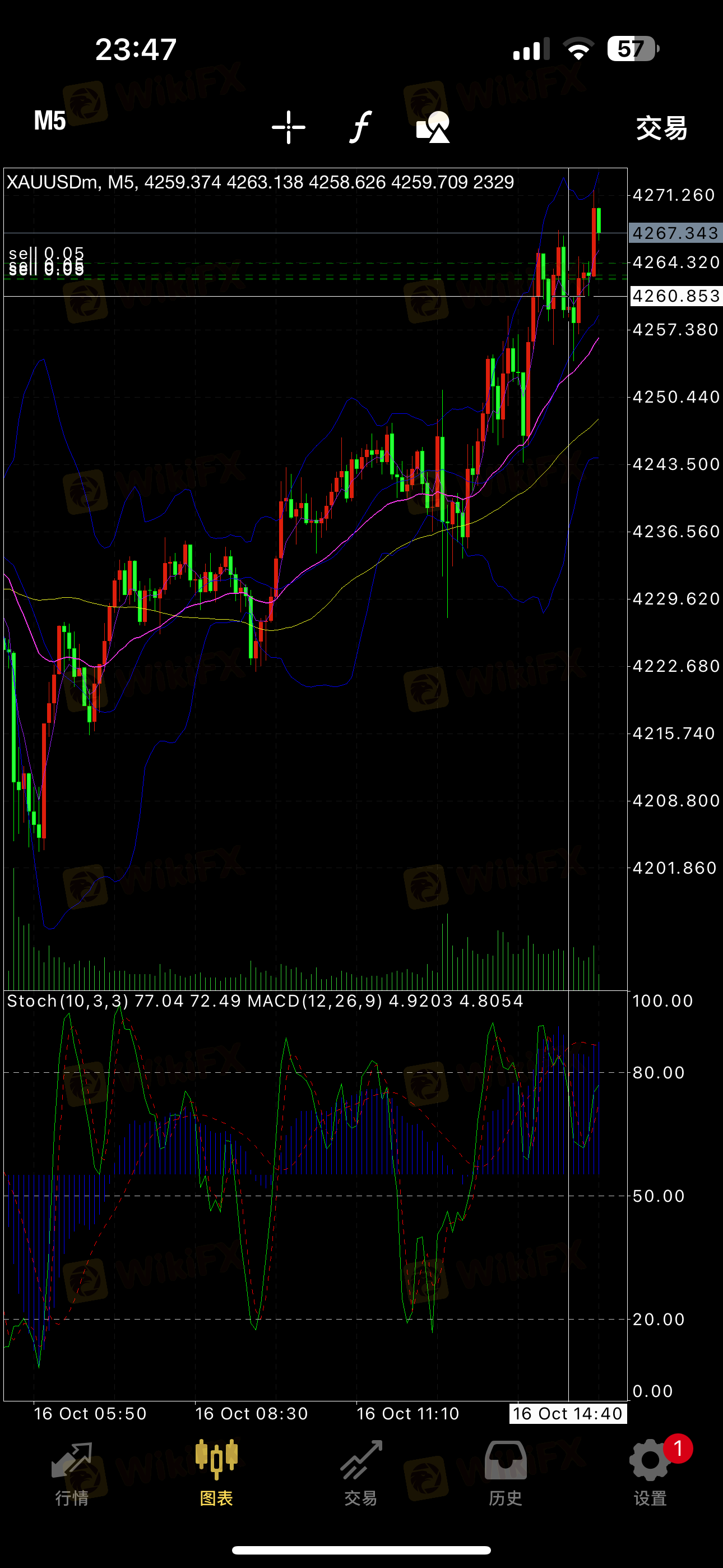This screenshot has height=1568, width=723.
Task: Tap the red notification badge on settings
Action: (x=678, y=1449)
